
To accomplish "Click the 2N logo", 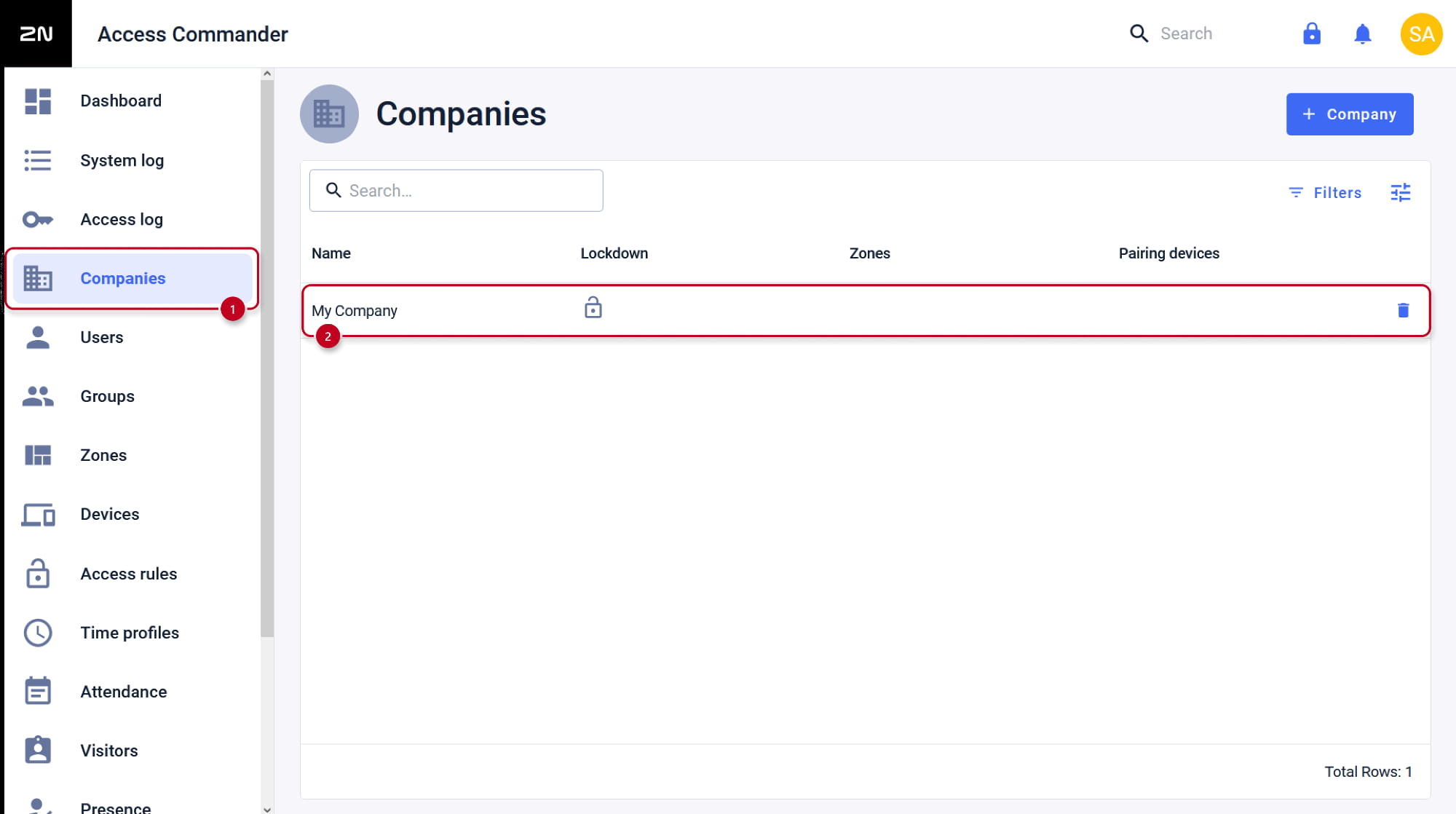I will [x=36, y=33].
